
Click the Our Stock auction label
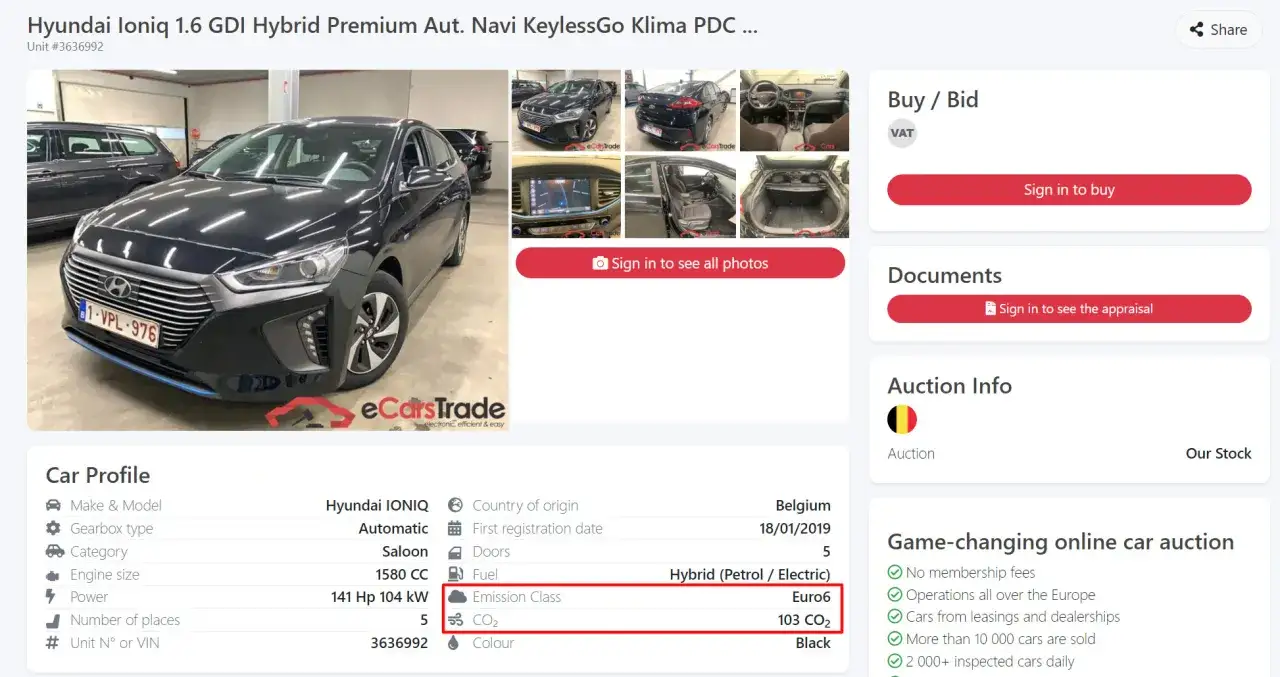click(x=1218, y=453)
